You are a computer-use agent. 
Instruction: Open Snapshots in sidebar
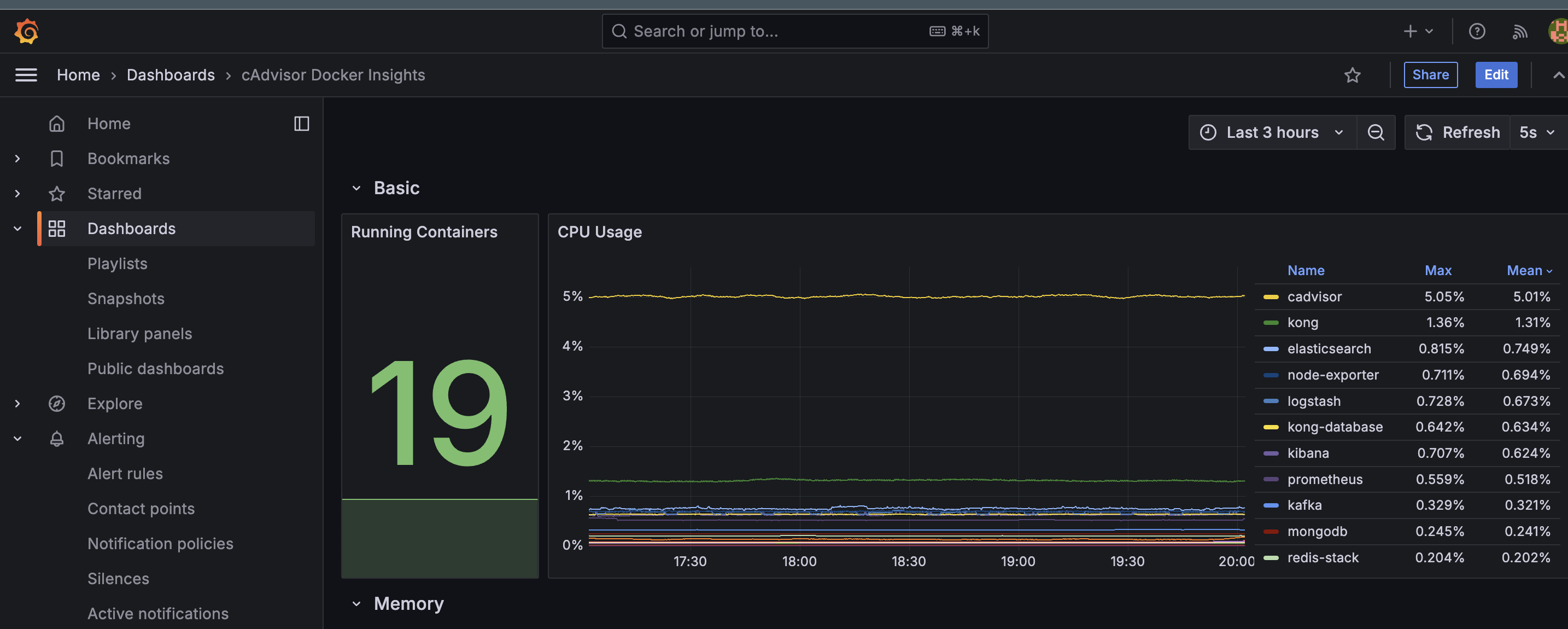point(126,298)
